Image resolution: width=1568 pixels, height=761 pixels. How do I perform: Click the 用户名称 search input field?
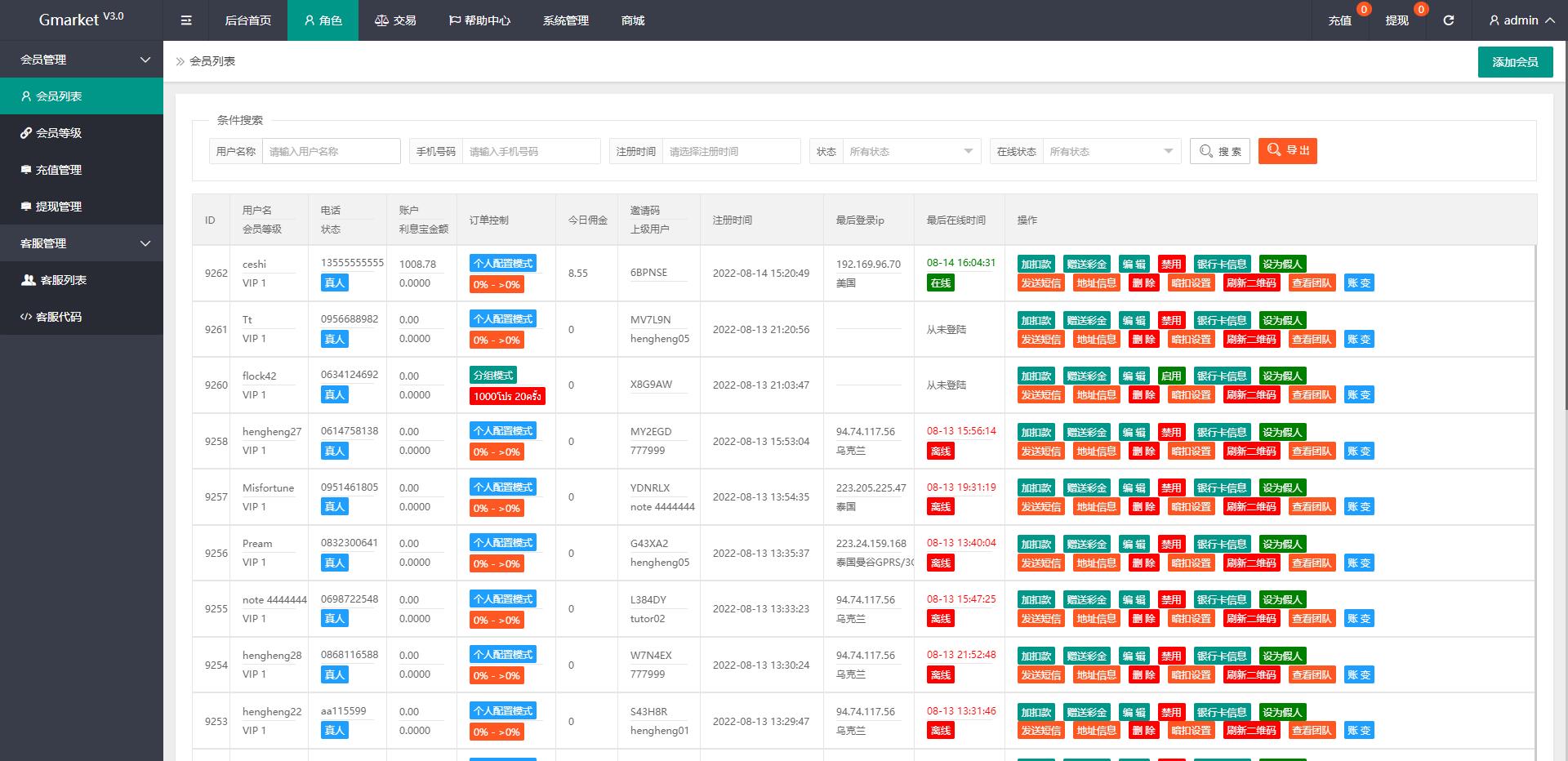(331, 151)
